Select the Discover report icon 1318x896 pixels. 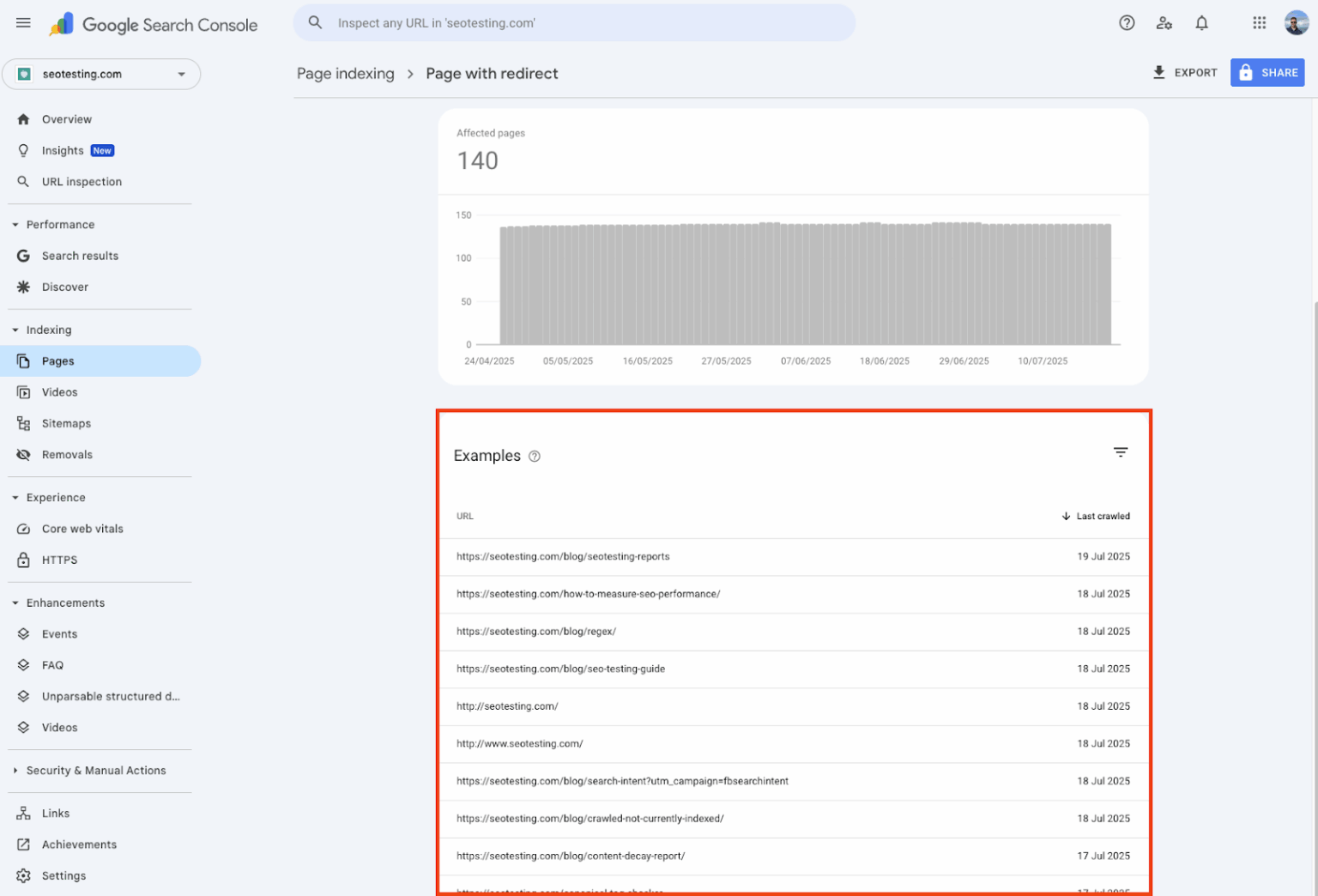click(x=23, y=287)
